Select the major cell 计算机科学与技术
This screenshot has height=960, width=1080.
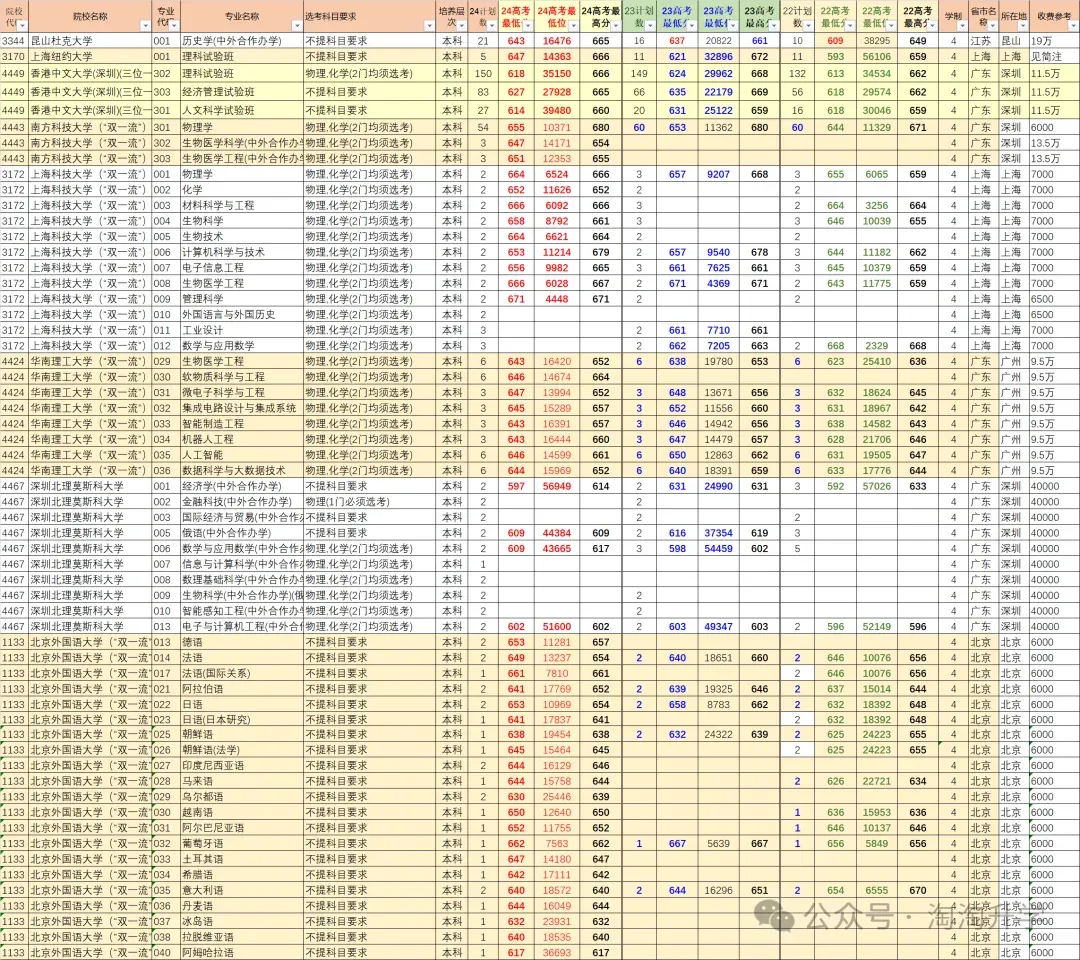pyautogui.click(x=242, y=252)
